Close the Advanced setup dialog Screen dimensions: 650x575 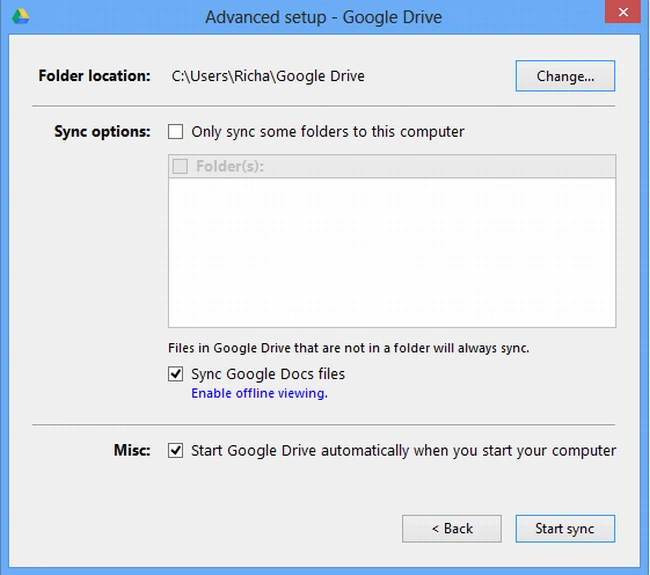coord(623,12)
